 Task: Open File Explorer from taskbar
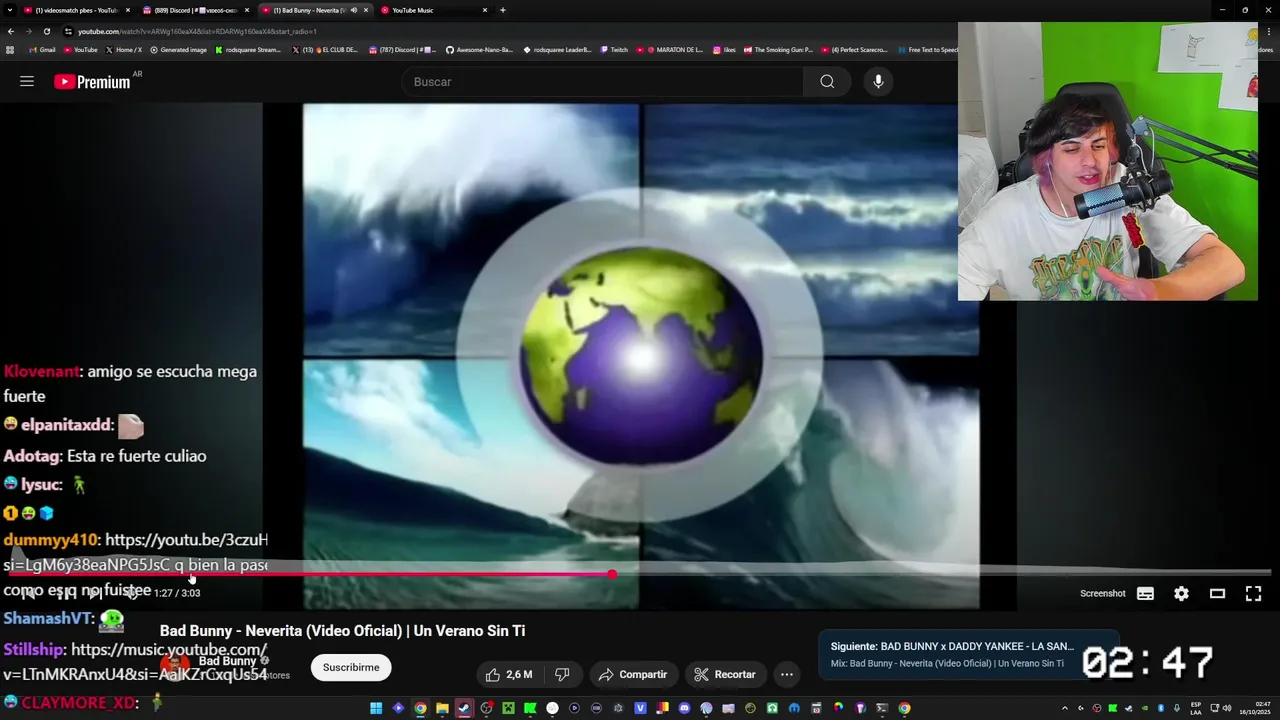tap(442, 708)
